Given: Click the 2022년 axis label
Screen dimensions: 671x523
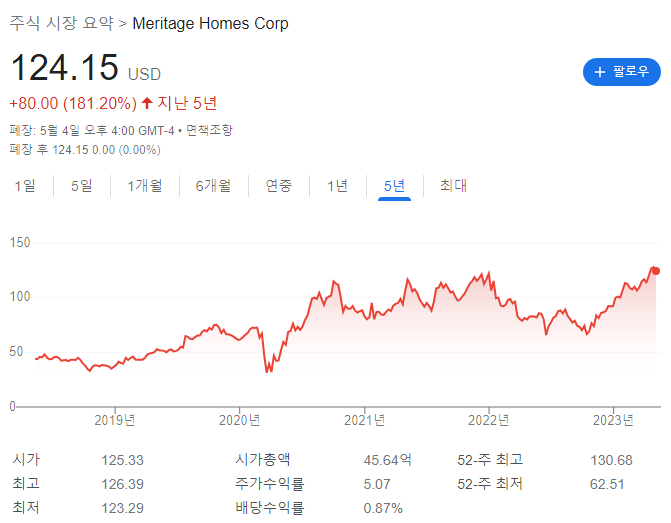Looking at the screenshot, I should coord(489,420).
